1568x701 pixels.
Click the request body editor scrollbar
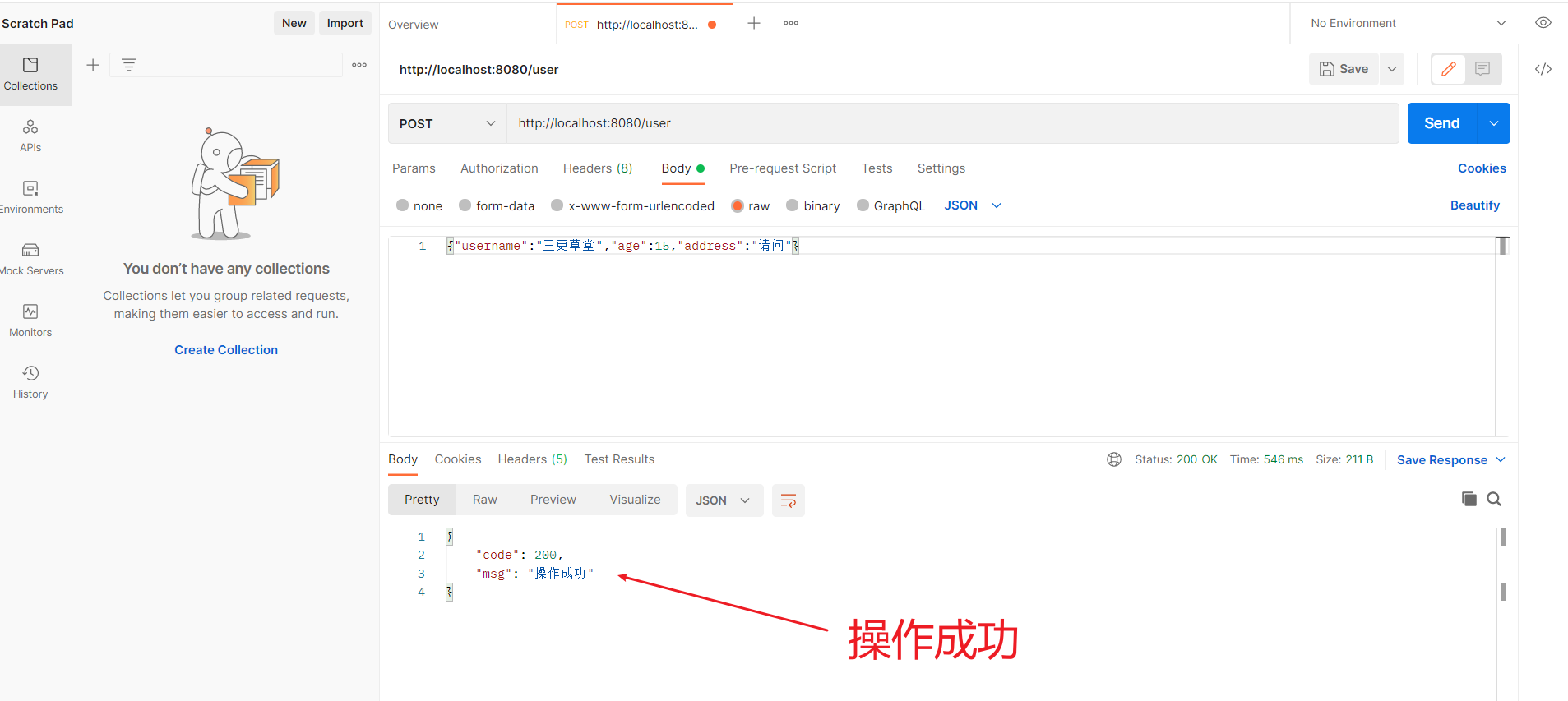tap(1502, 246)
